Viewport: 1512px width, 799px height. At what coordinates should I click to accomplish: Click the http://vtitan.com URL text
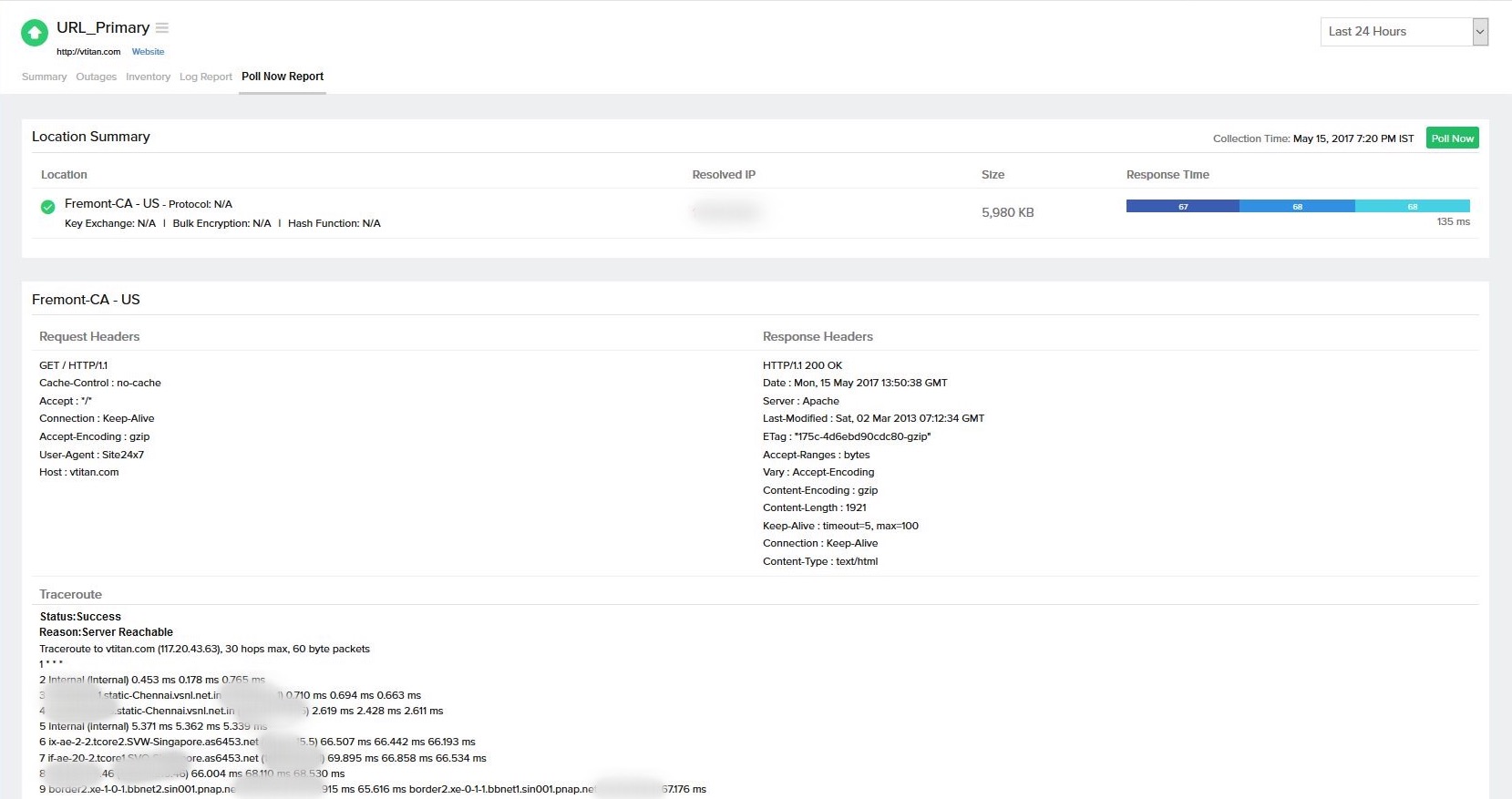[88, 52]
